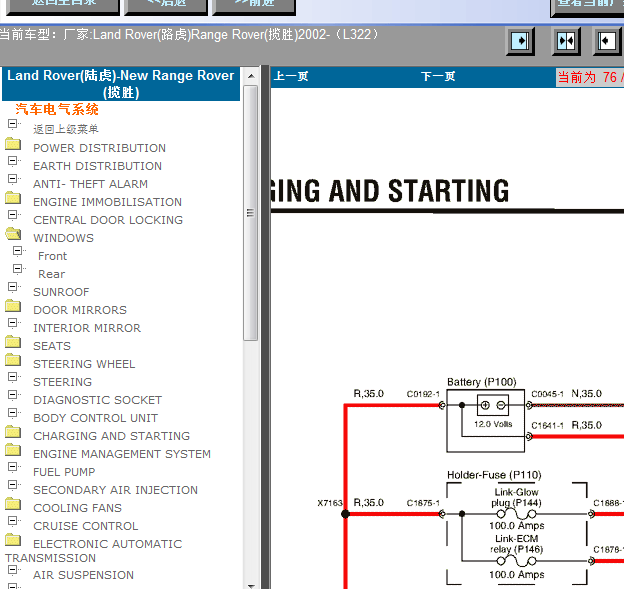The width and height of the screenshot is (624, 589).
Task: Select BODY CONTROL UNIT entry
Action: 96,418
